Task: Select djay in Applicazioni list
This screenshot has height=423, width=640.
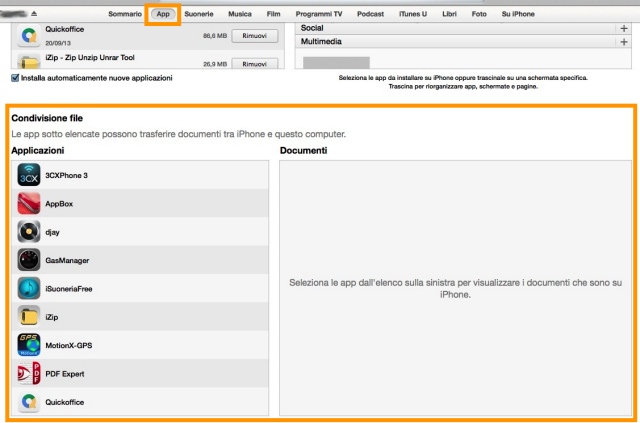Action: pyautogui.click(x=140, y=232)
